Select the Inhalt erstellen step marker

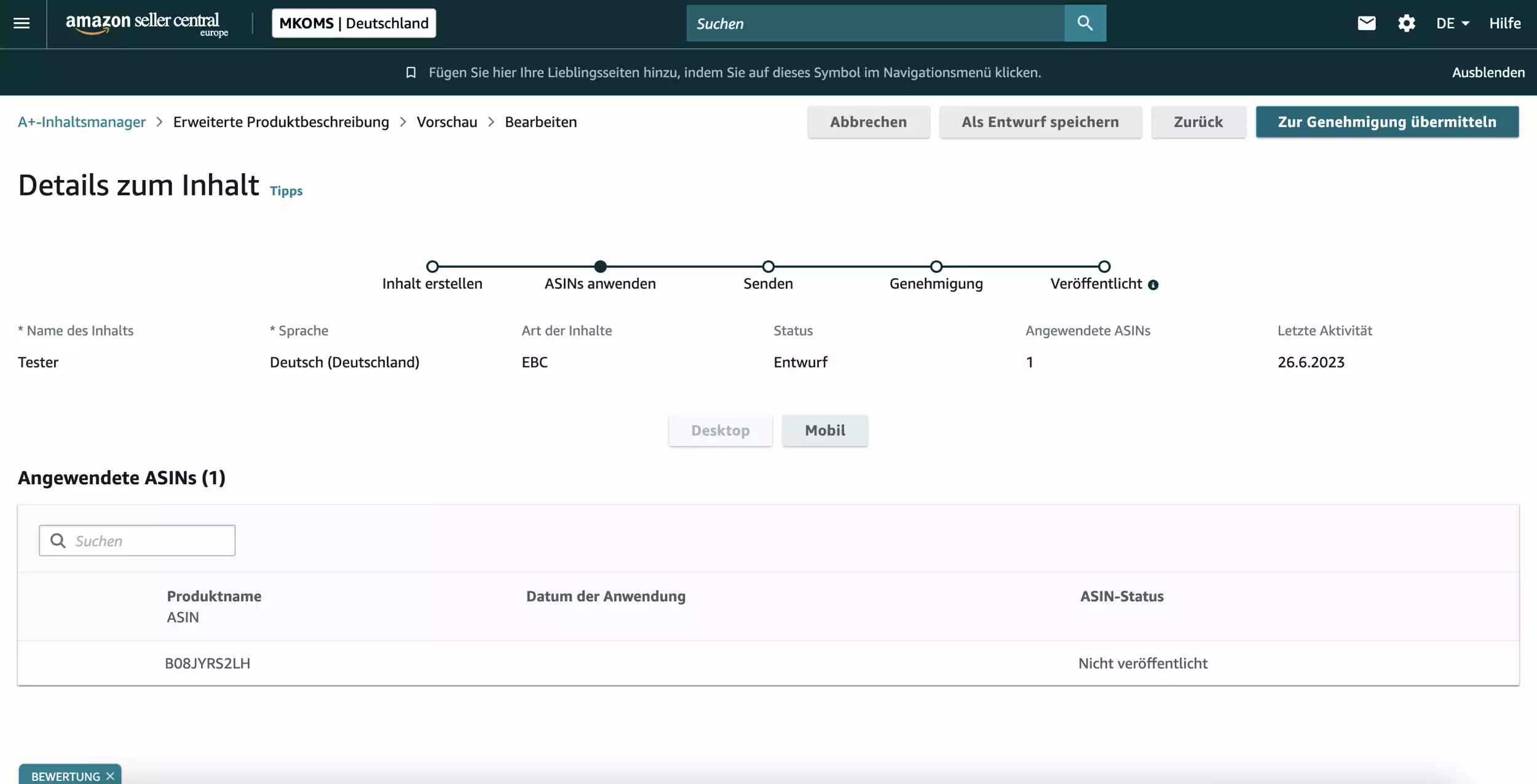(x=432, y=267)
